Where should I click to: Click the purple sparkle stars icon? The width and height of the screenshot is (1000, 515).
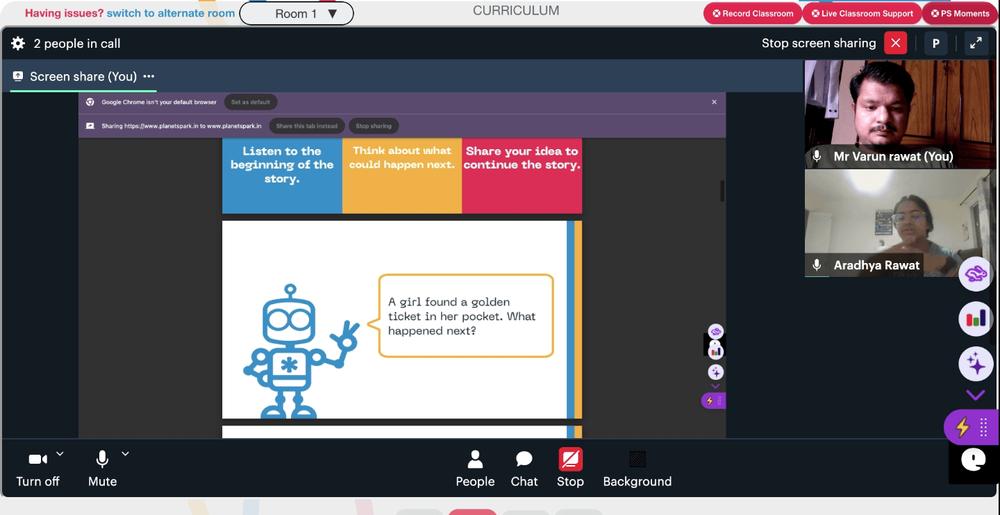click(x=975, y=364)
